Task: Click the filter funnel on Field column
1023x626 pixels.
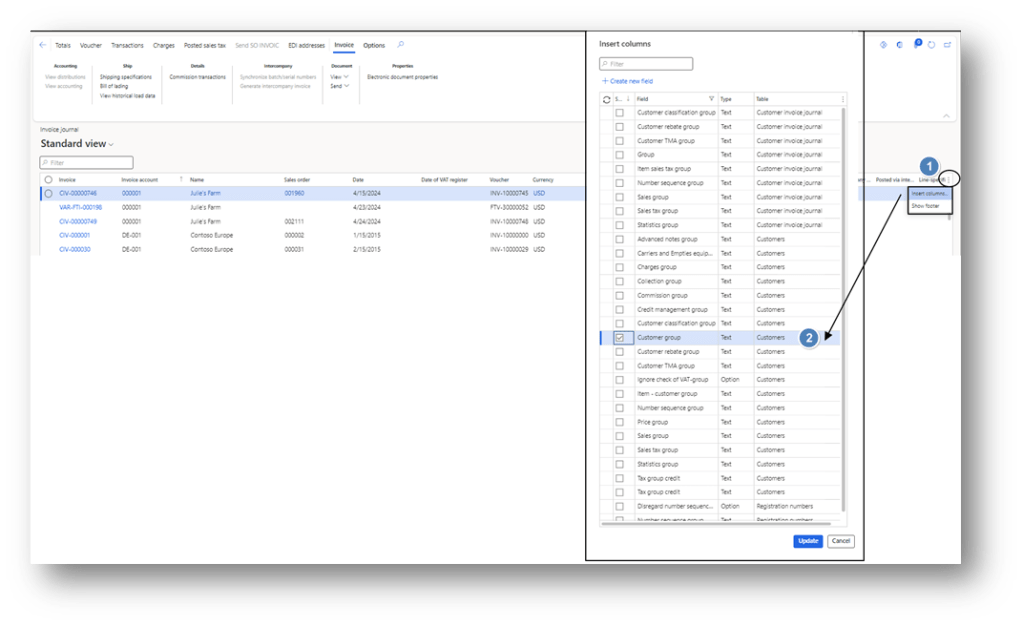Action: point(711,99)
